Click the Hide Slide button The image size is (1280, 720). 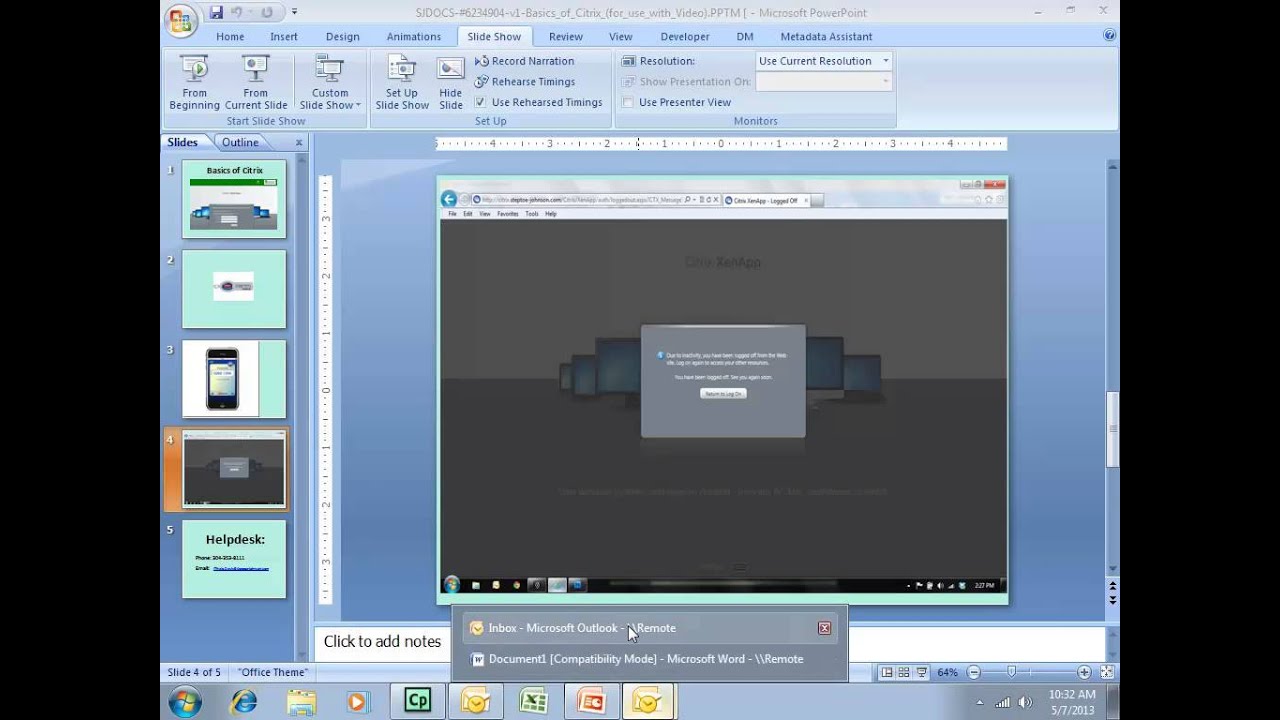(x=451, y=83)
